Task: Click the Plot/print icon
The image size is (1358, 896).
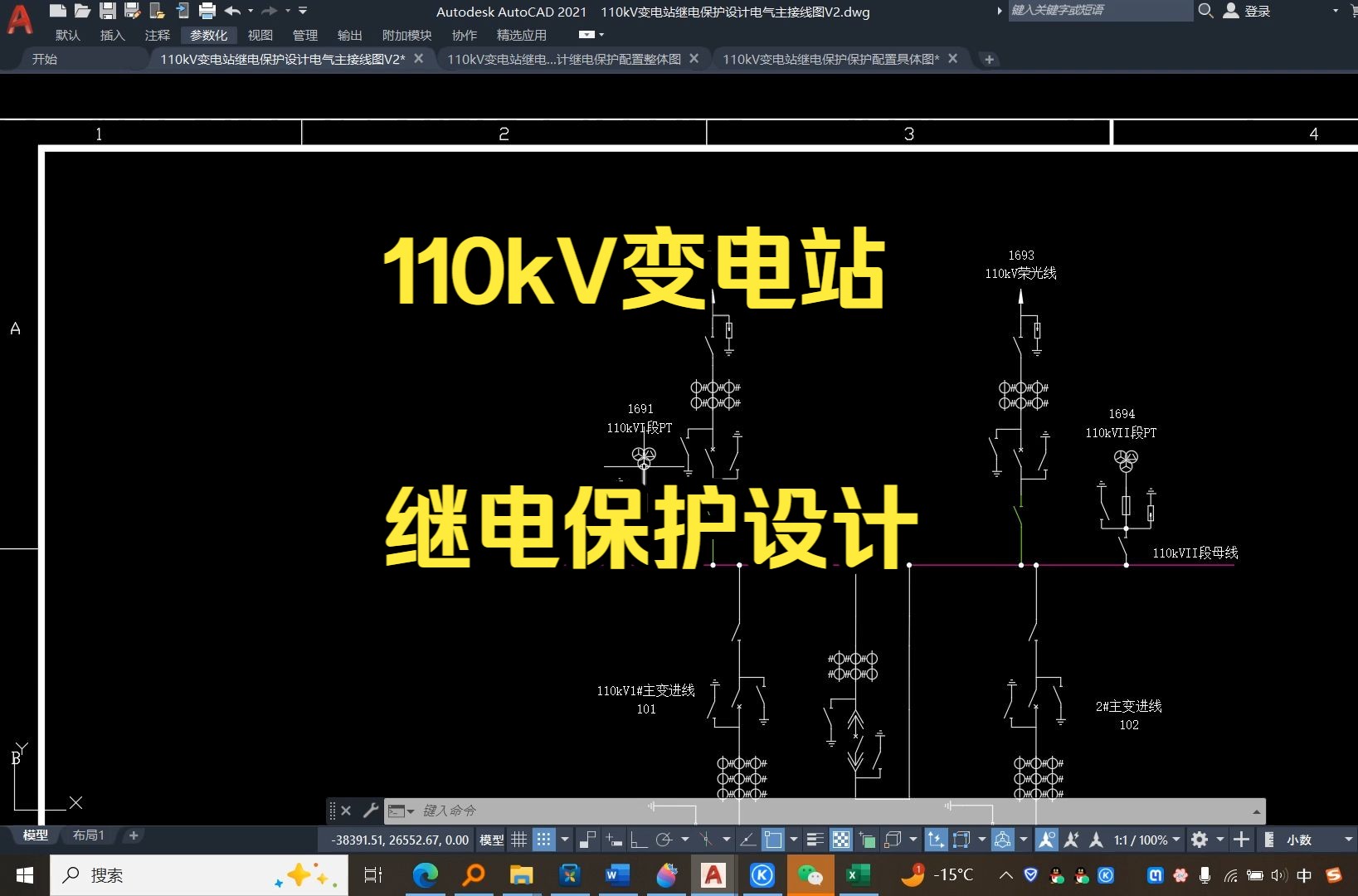Action: point(206,11)
